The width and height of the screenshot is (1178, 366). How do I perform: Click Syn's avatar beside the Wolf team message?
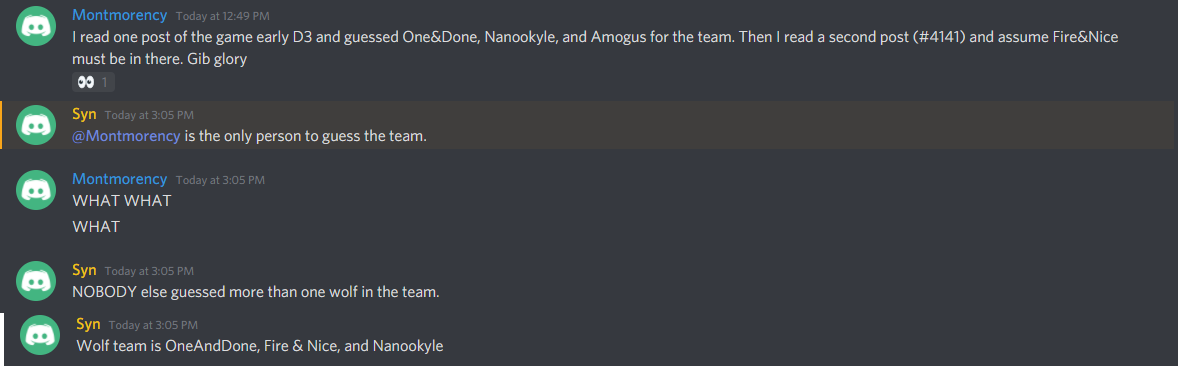pos(41,334)
